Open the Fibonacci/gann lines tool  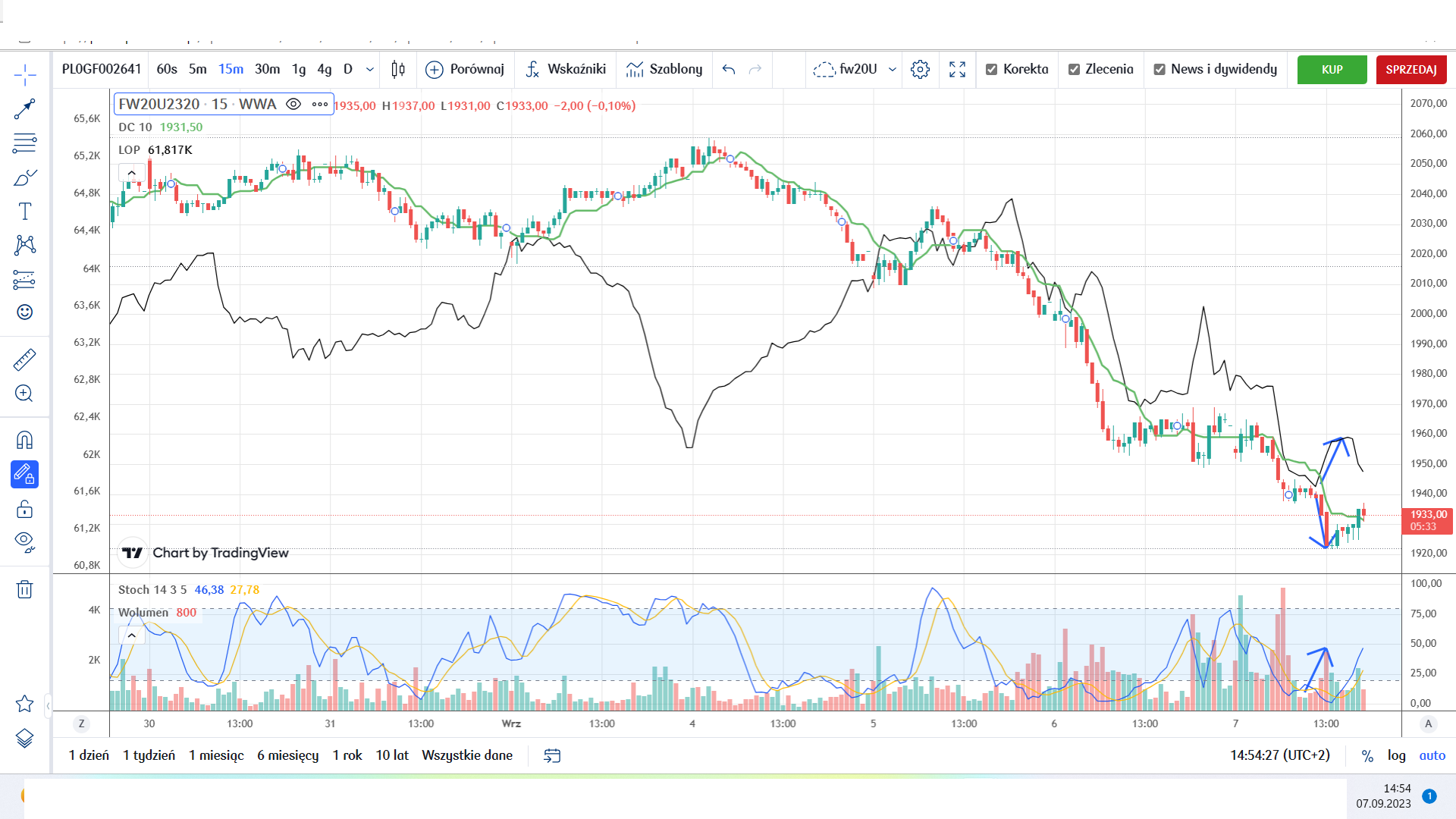coord(24,143)
